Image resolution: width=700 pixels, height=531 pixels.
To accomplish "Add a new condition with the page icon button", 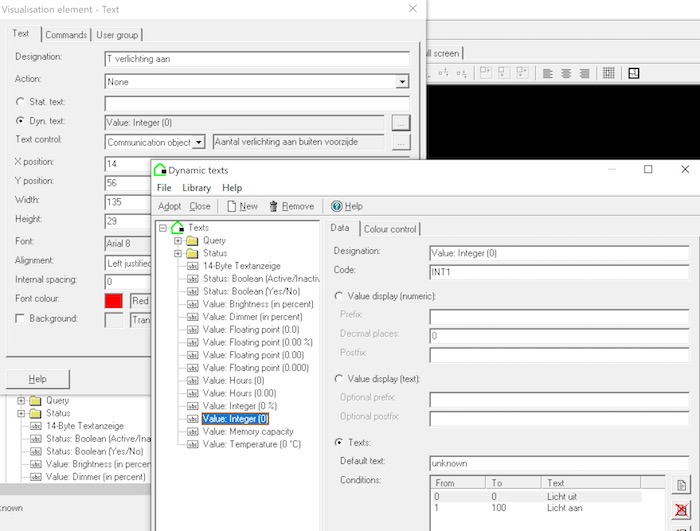I will point(681,485).
